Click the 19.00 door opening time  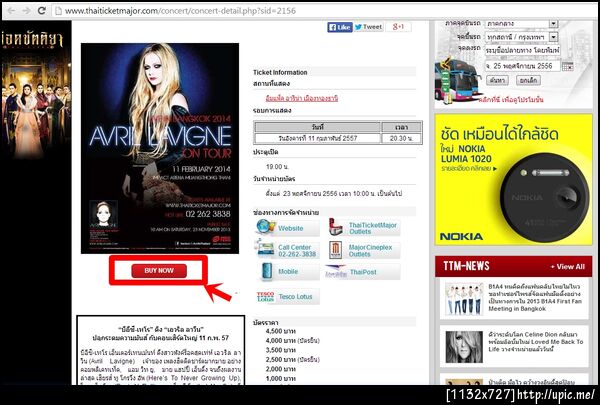coord(277,167)
